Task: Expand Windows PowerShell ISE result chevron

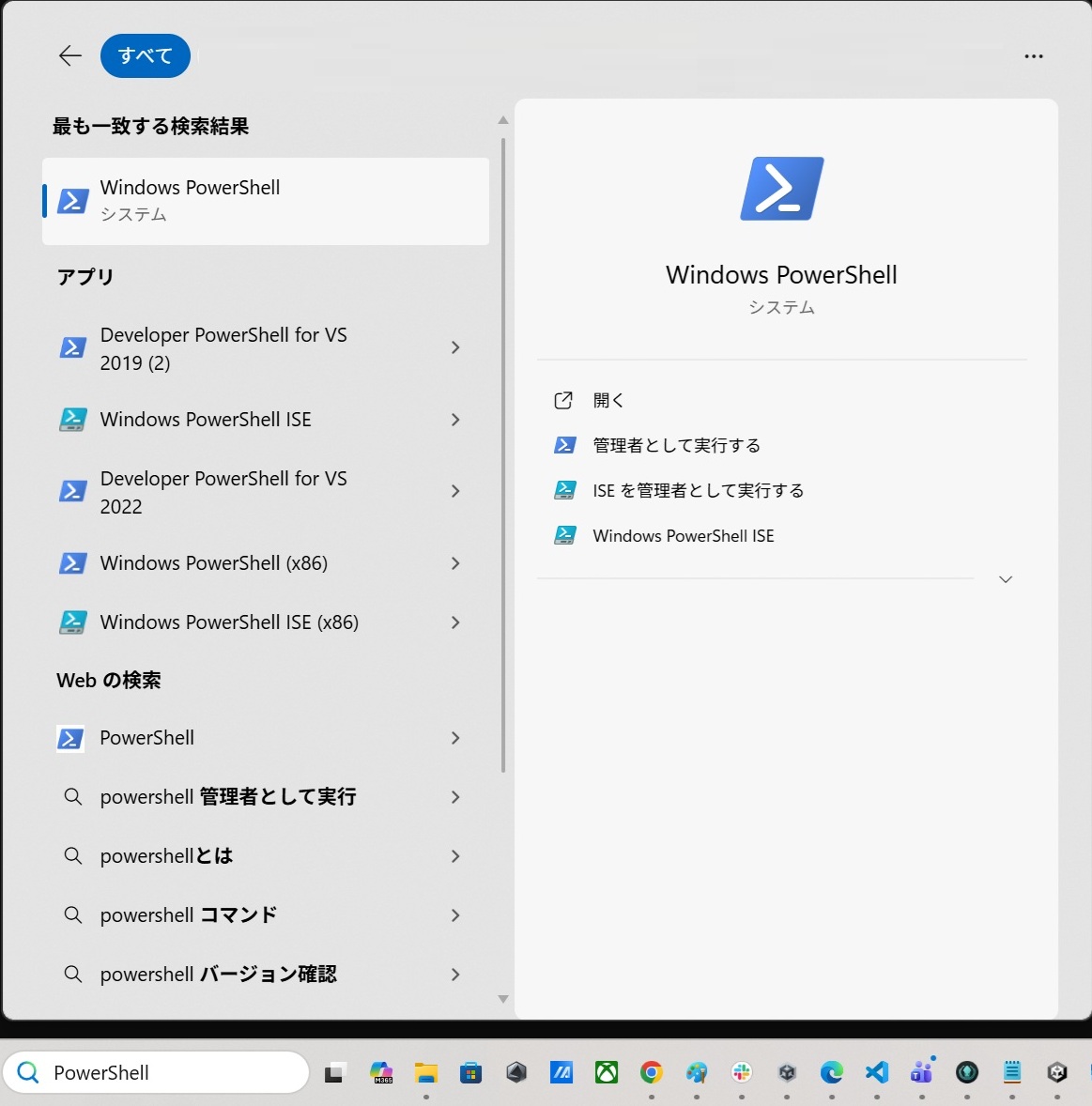Action: tap(455, 420)
